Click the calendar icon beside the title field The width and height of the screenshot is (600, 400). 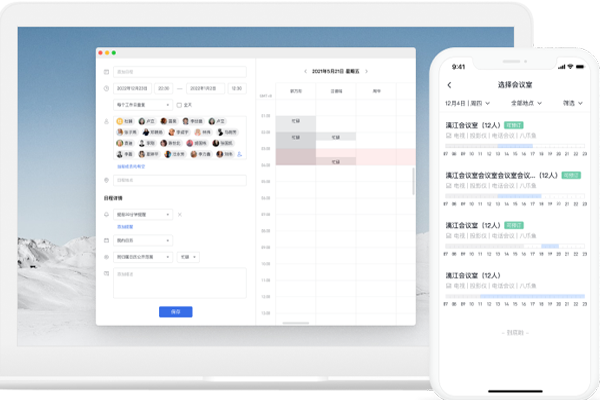[x=106, y=72]
